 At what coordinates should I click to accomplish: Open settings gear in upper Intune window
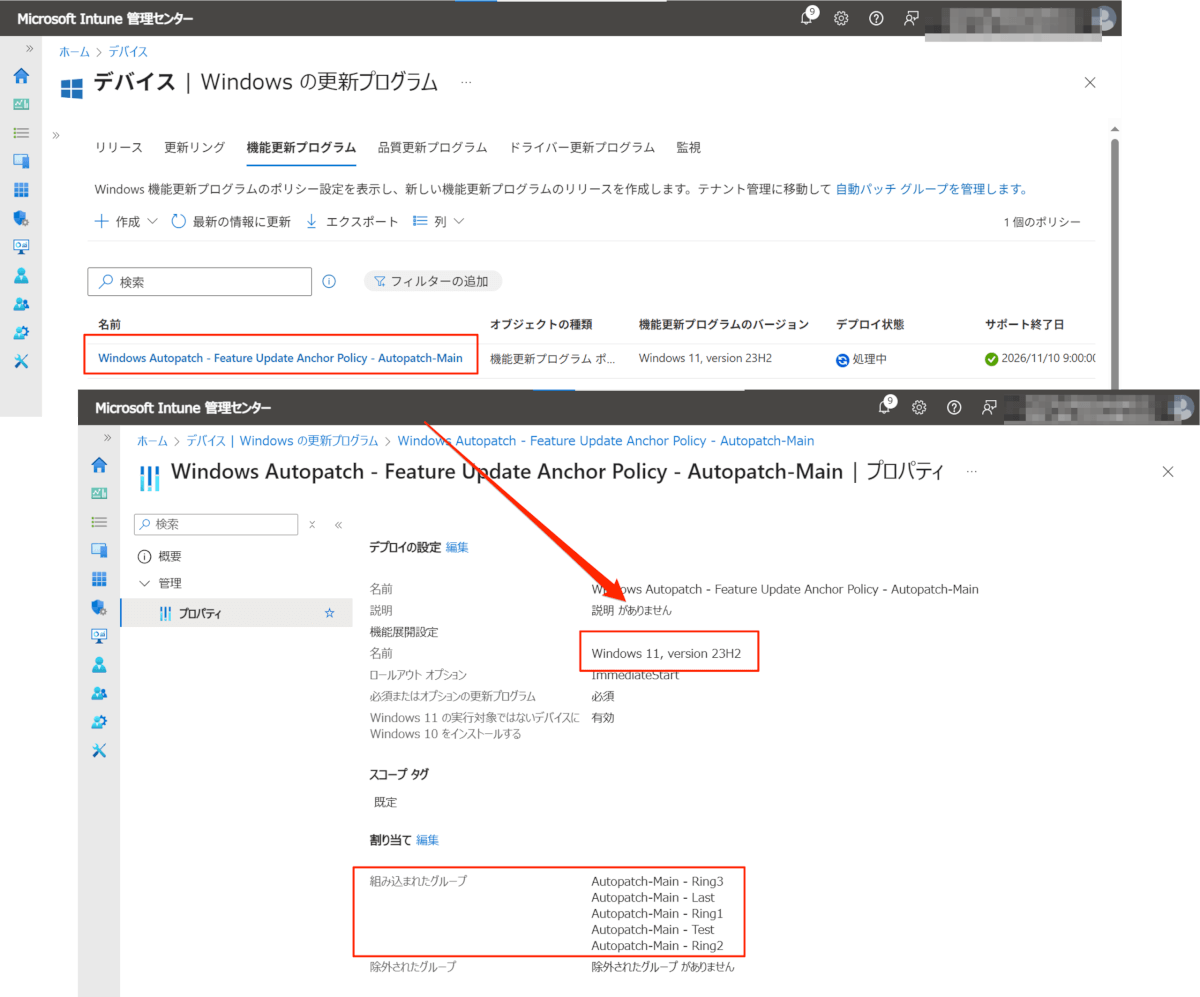(842, 18)
